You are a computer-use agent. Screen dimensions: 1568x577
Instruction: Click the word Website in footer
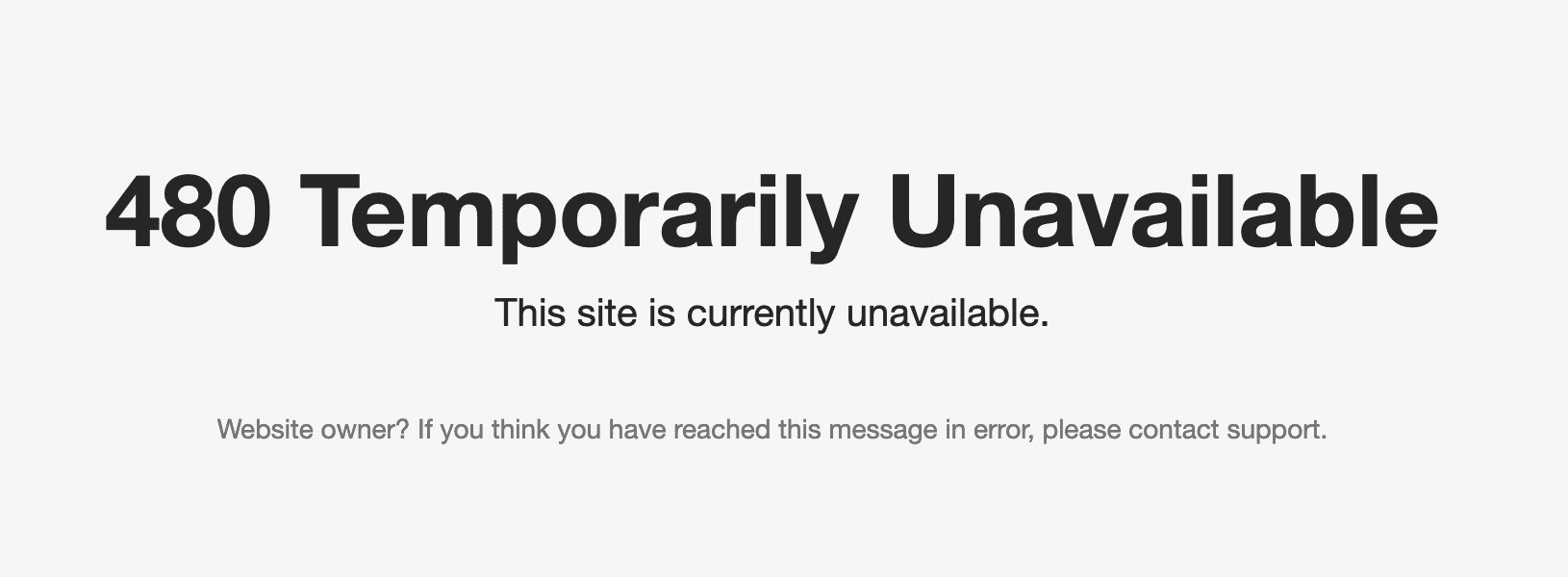pos(266,429)
